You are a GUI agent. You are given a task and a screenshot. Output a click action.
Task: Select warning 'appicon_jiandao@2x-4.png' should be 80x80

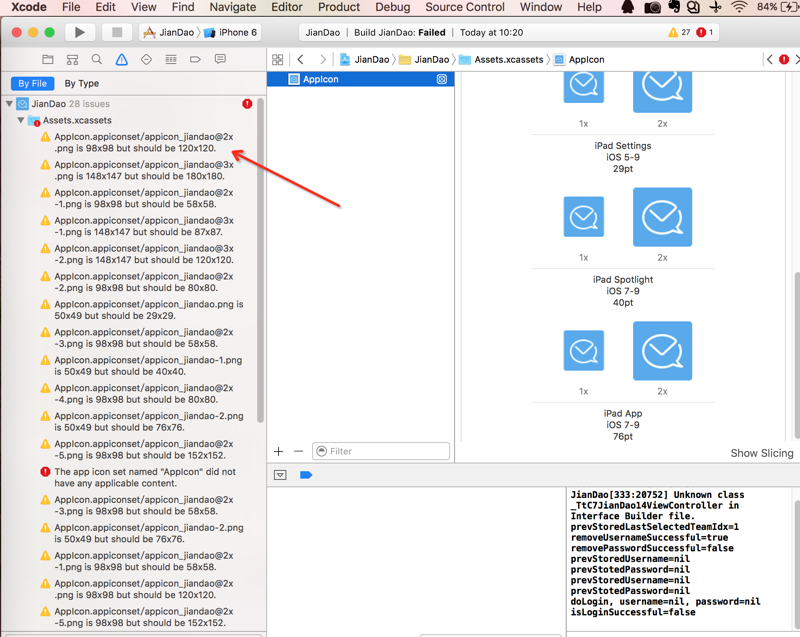tap(138, 394)
